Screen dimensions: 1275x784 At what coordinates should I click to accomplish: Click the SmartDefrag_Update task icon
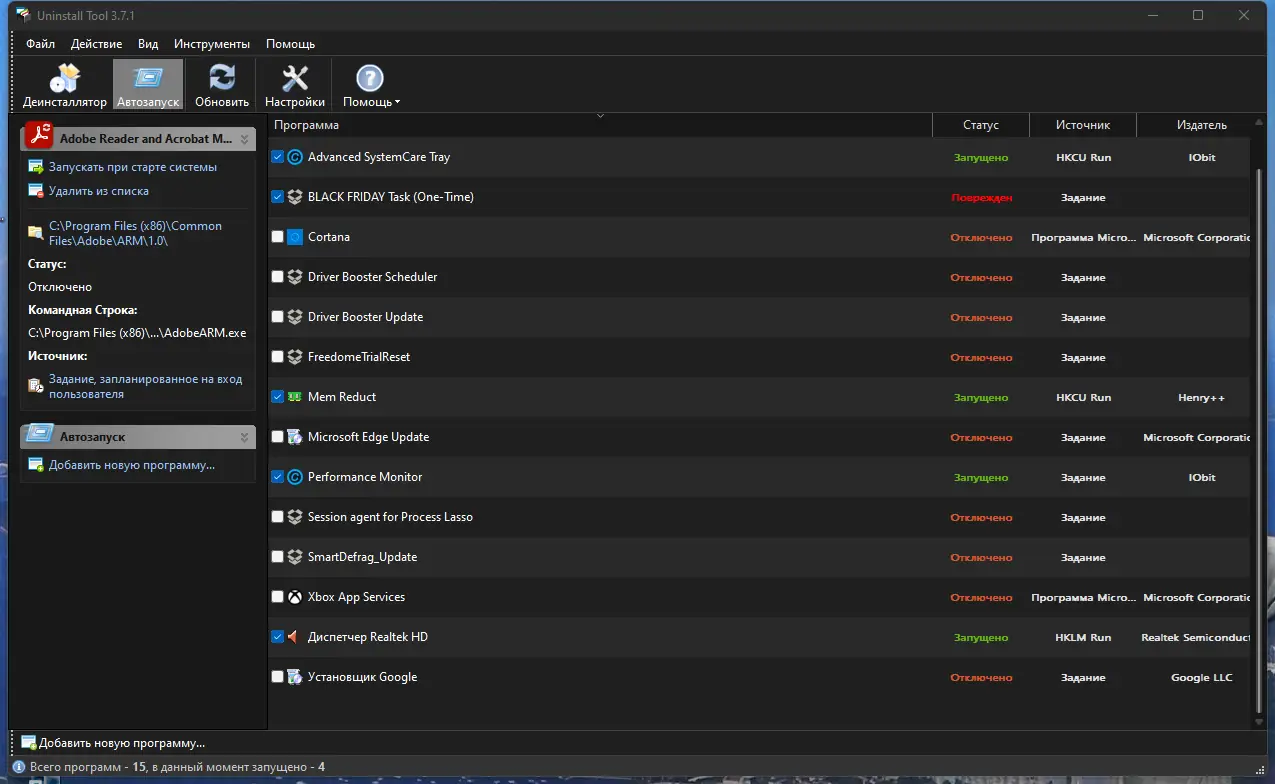click(x=295, y=557)
